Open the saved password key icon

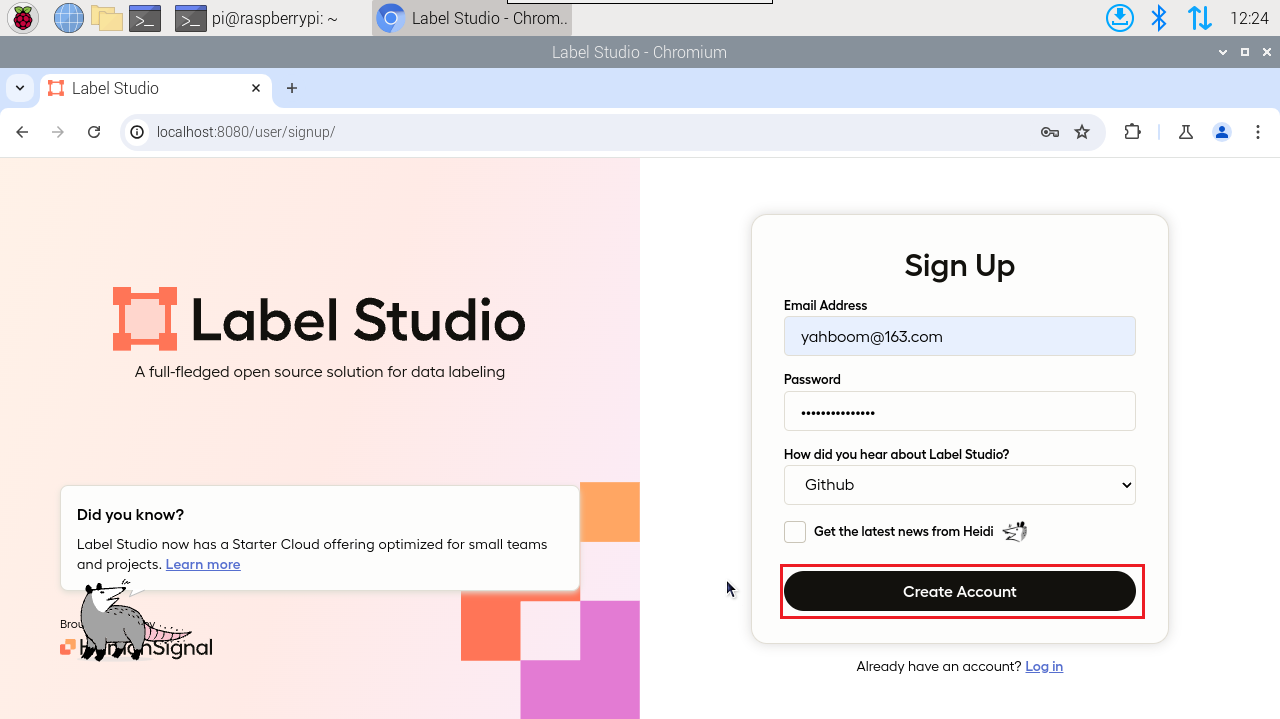tap(1049, 132)
